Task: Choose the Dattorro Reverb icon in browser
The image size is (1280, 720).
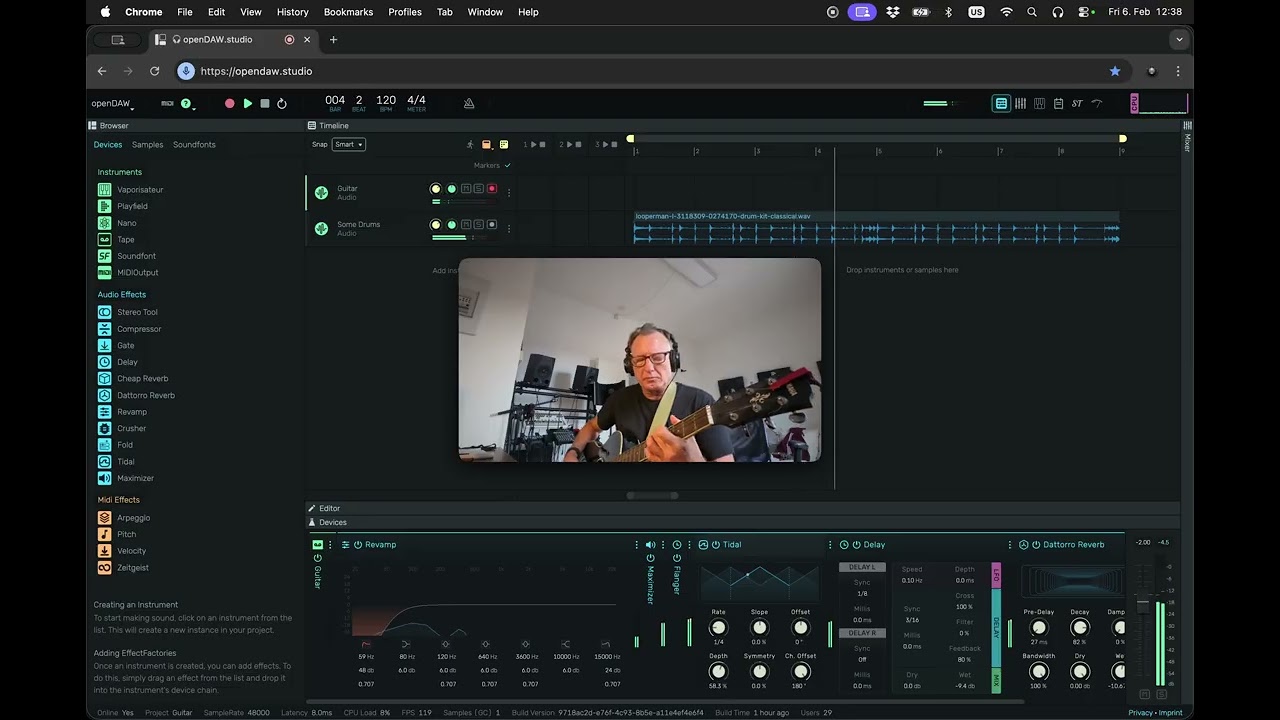Action: pyautogui.click(x=104, y=395)
